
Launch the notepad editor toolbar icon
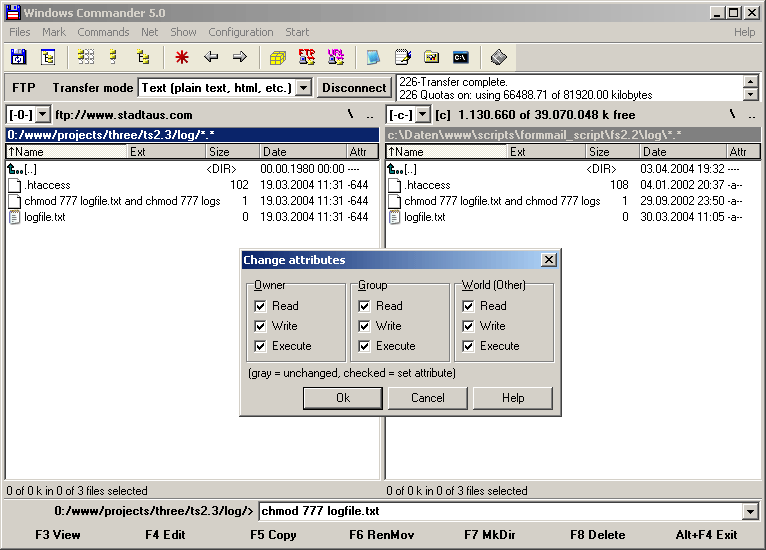(403, 57)
